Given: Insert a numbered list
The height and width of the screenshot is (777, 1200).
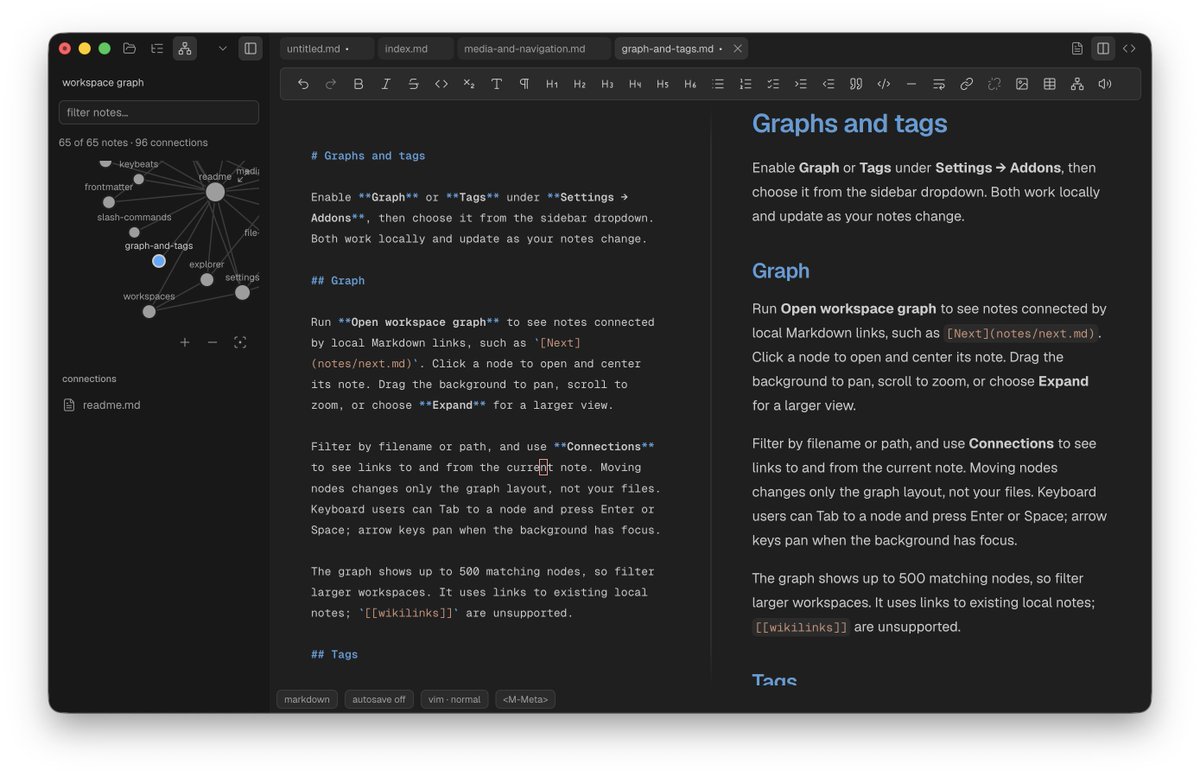Looking at the screenshot, I should (745, 84).
